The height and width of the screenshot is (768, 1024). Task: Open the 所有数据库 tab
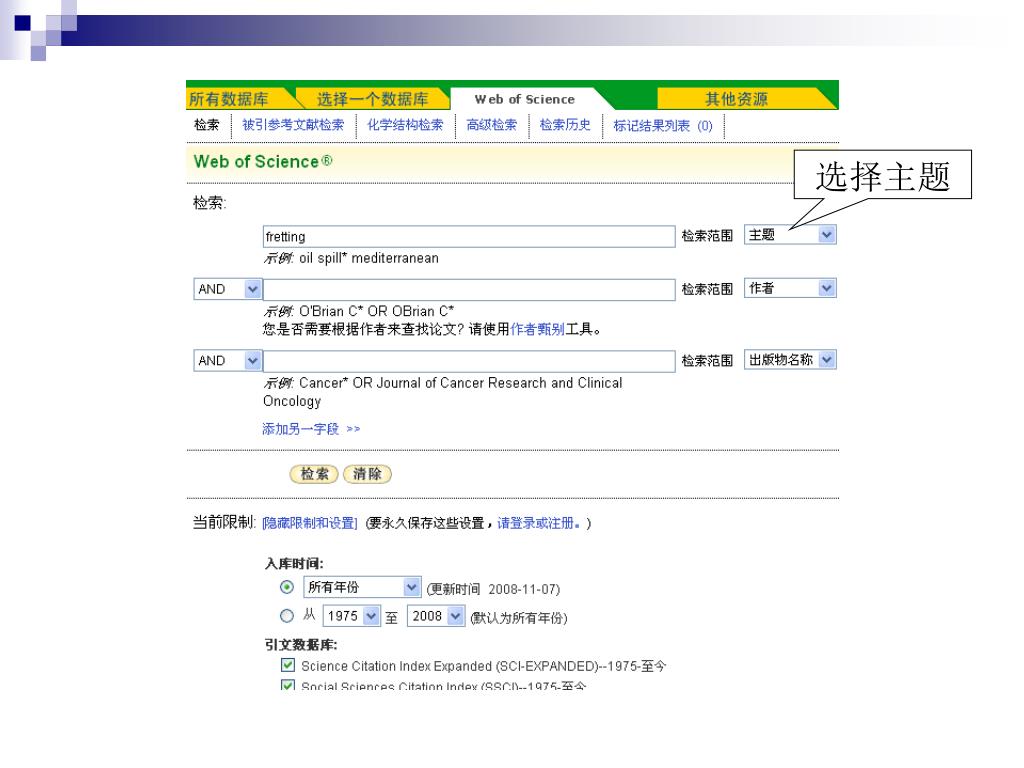click(x=229, y=99)
